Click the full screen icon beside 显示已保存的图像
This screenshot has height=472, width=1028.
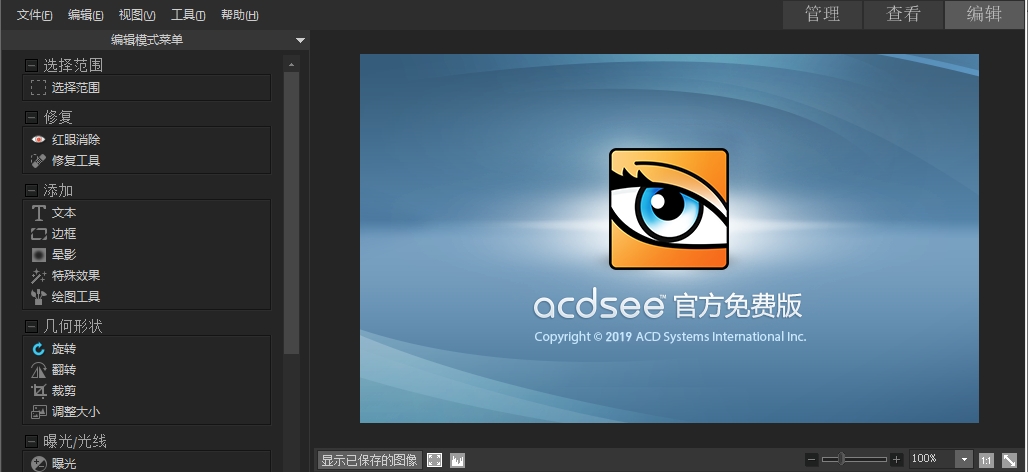point(434,460)
